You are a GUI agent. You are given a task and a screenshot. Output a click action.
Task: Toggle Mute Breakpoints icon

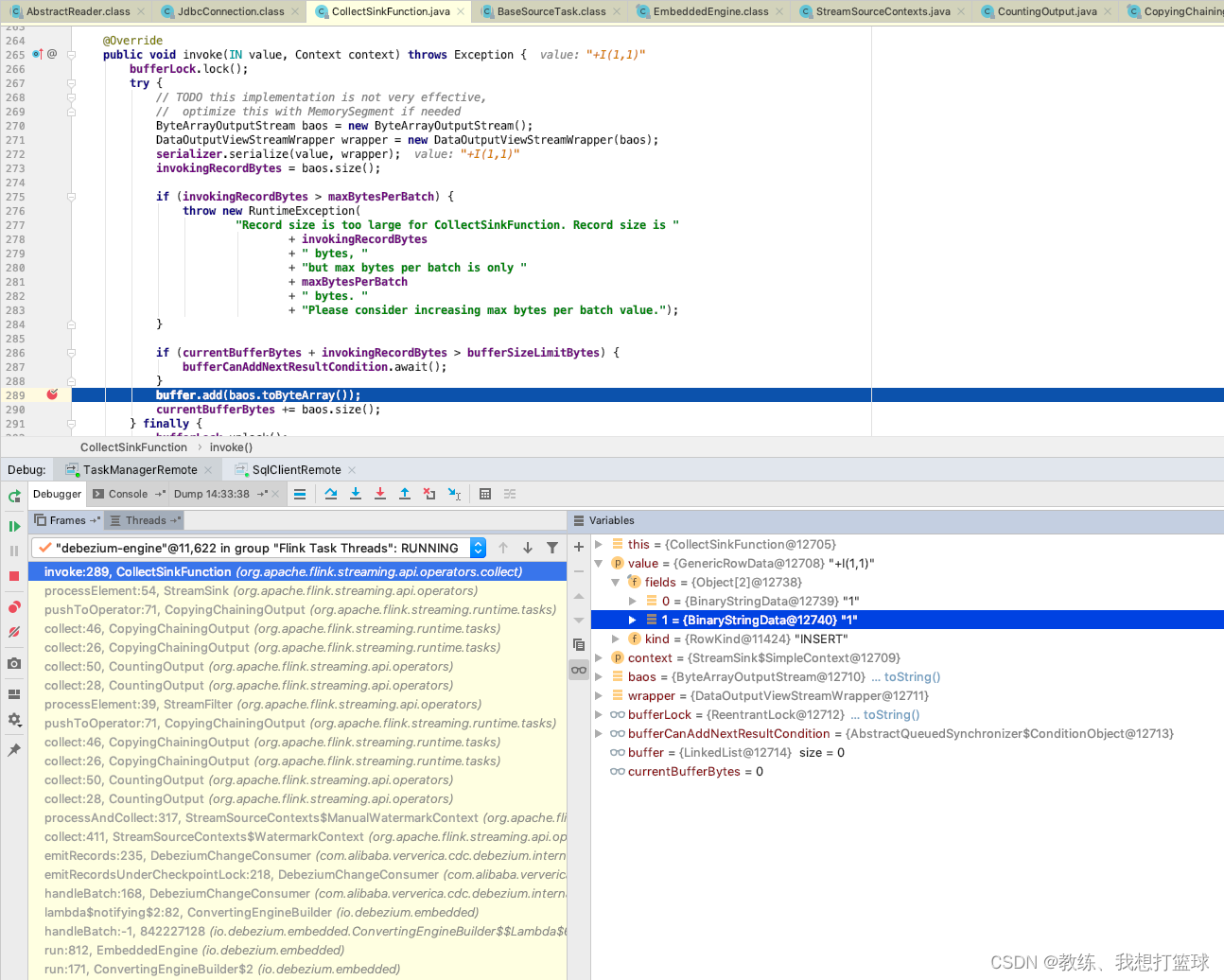coord(14,632)
